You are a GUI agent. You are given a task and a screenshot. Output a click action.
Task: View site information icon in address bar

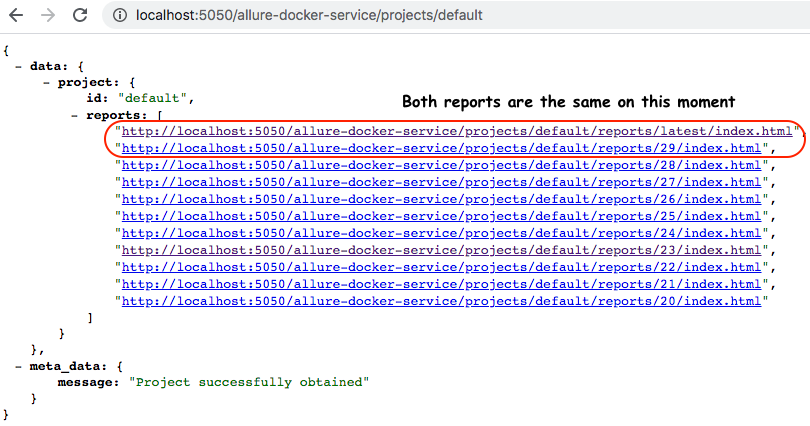tap(120, 15)
